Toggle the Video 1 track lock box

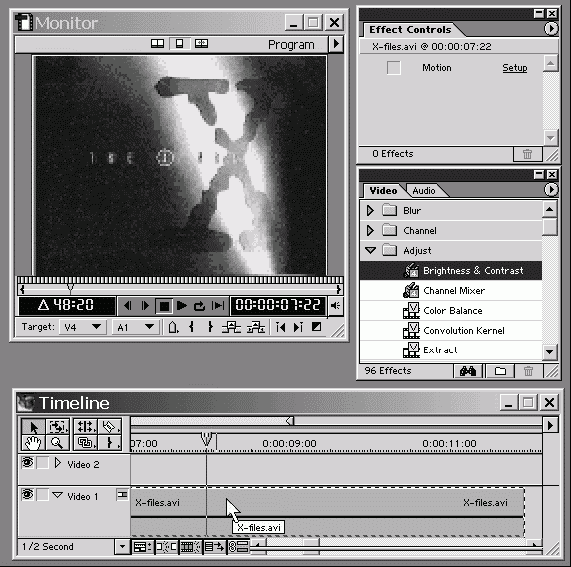pos(43,495)
